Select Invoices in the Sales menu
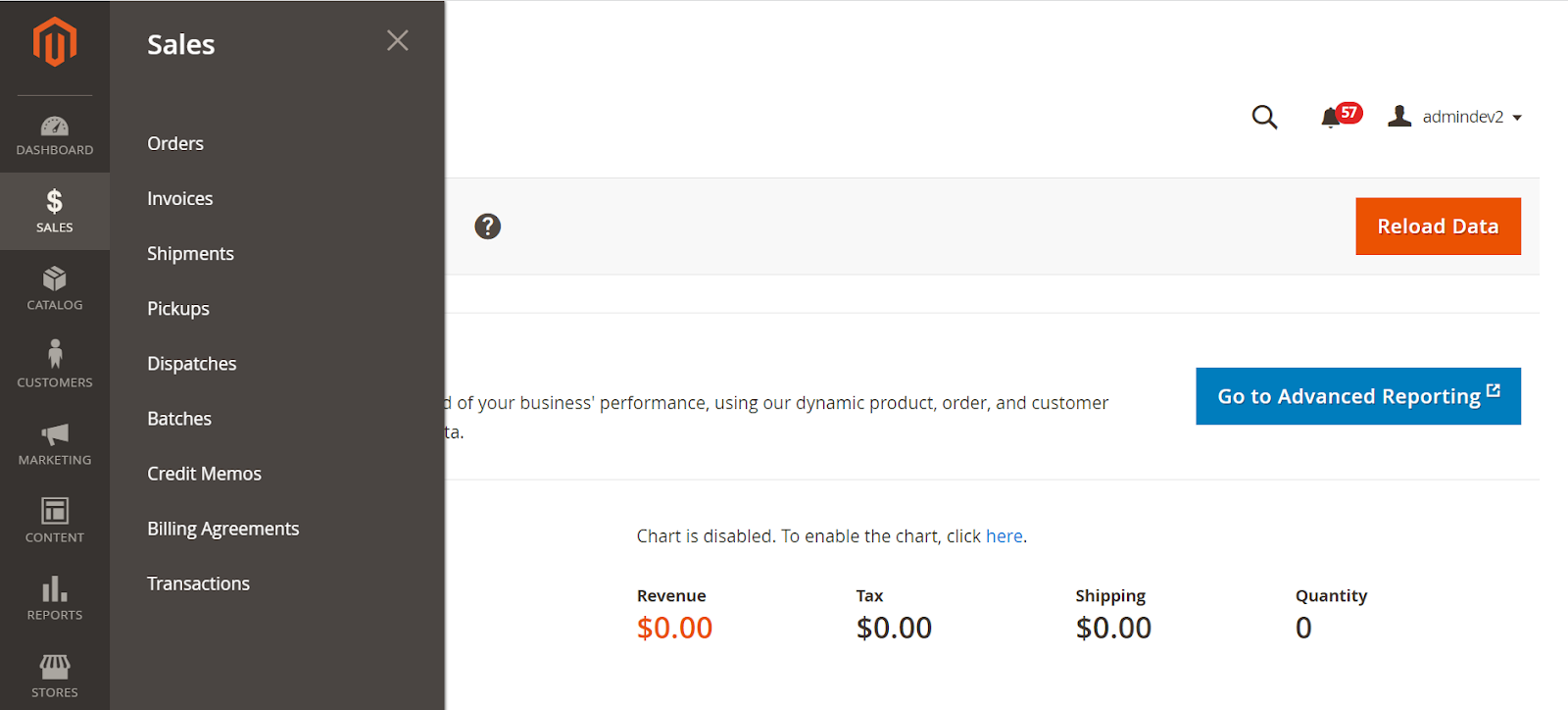The image size is (1568, 710). [x=180, y=198]
